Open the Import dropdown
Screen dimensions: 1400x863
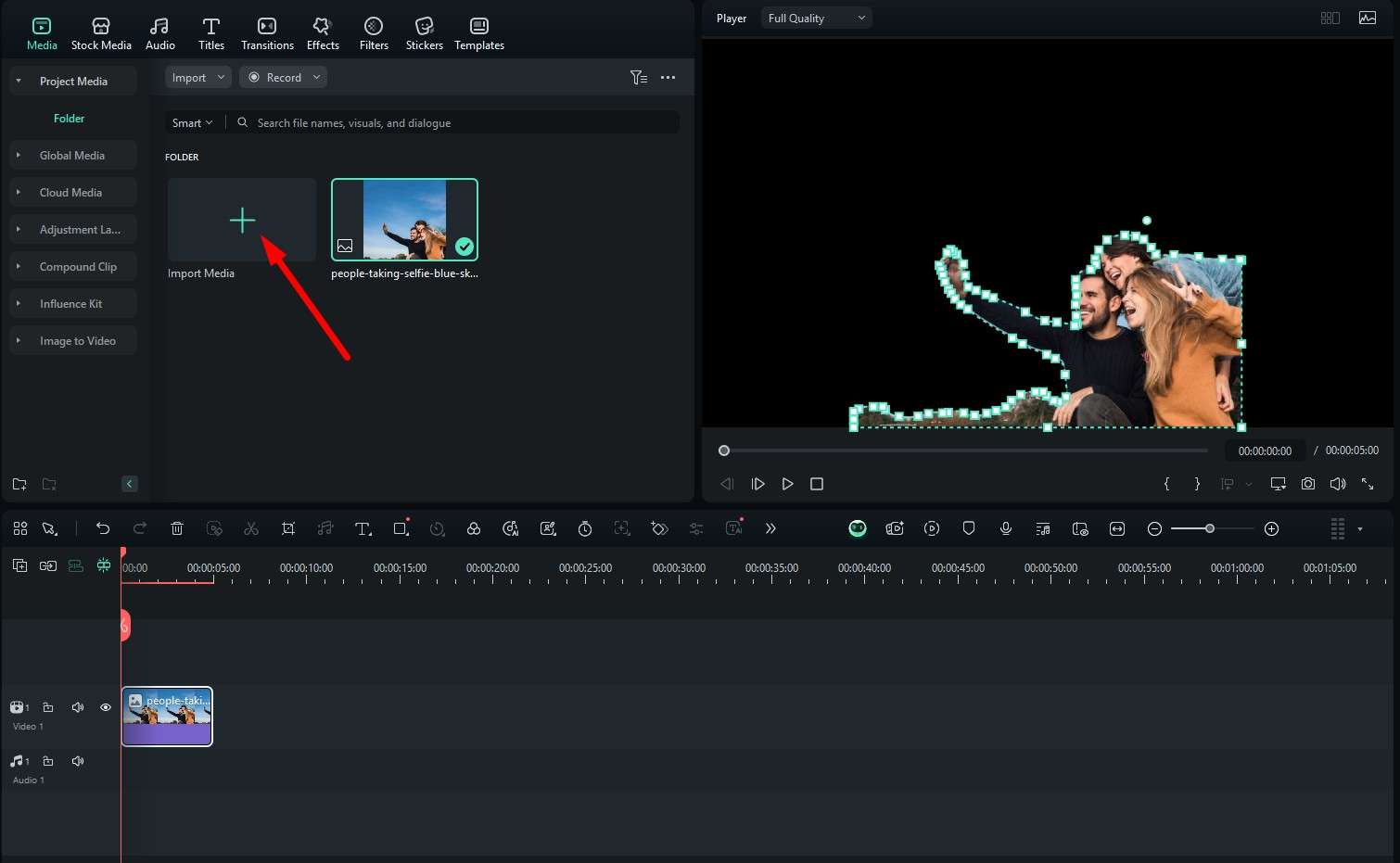(x=198, y=78)
